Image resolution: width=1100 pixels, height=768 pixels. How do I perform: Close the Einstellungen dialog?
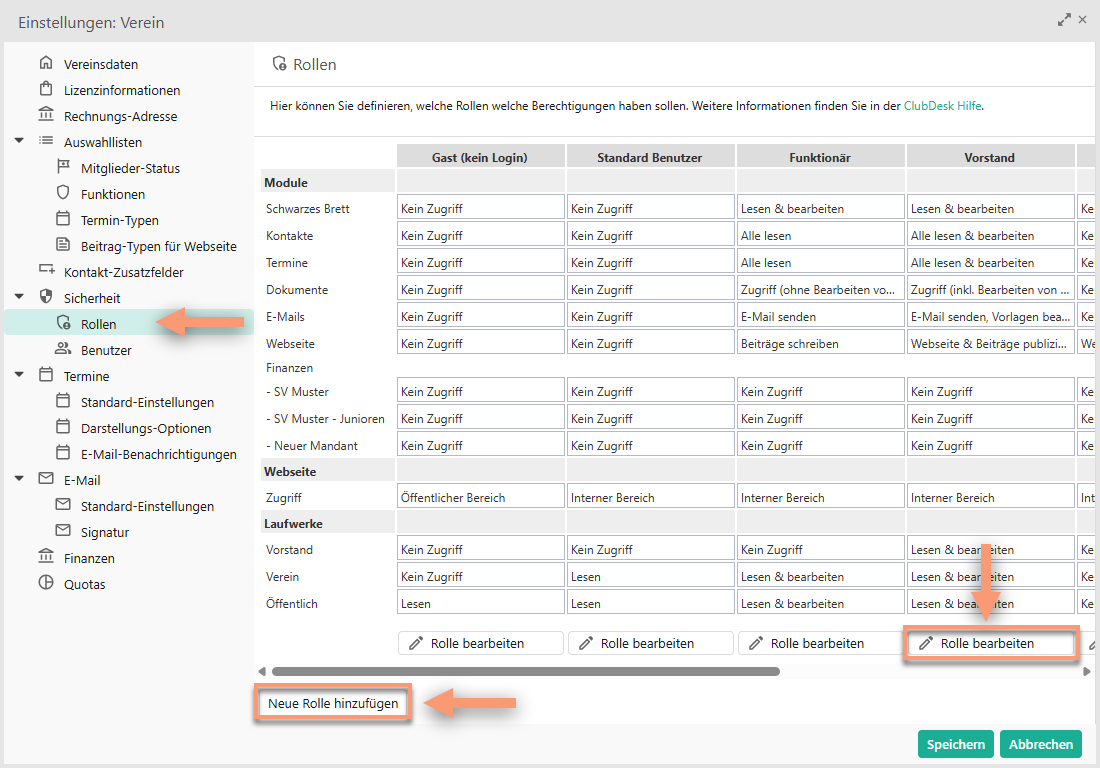pyautogui.click(x=1082, y=20)
